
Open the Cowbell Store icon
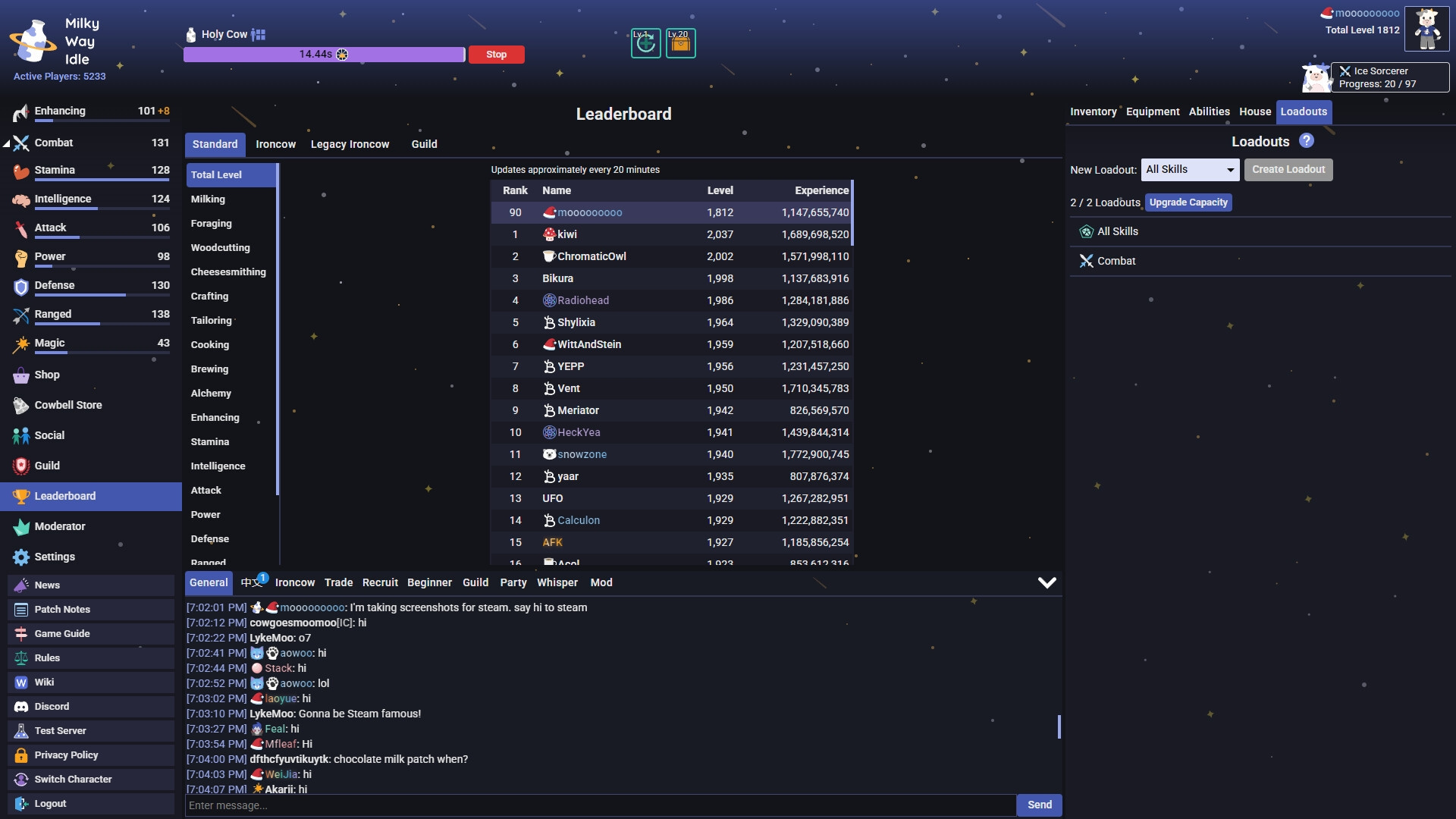tap(21, 405)
